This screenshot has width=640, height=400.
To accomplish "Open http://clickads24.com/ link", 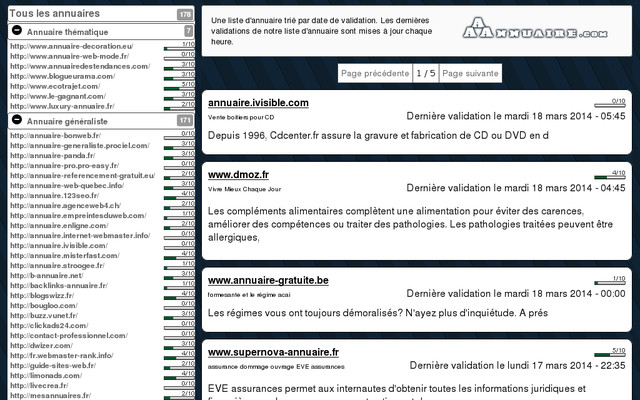I will pos(49,326).
